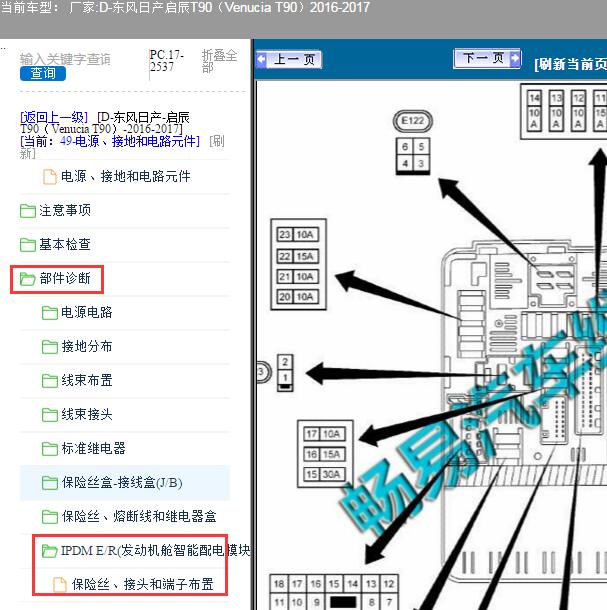Viewport: 607px width, 610px height.
Task: Click the 返回上一级 link
Action: point(54,117)
